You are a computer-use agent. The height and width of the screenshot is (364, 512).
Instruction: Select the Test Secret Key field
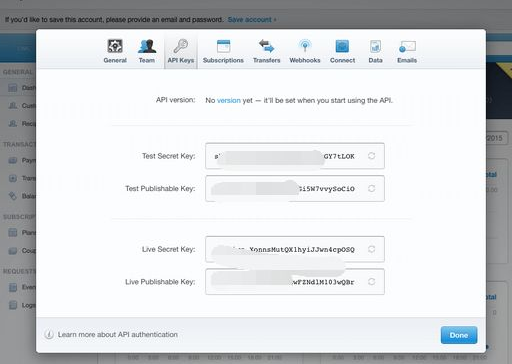point(295,156)
